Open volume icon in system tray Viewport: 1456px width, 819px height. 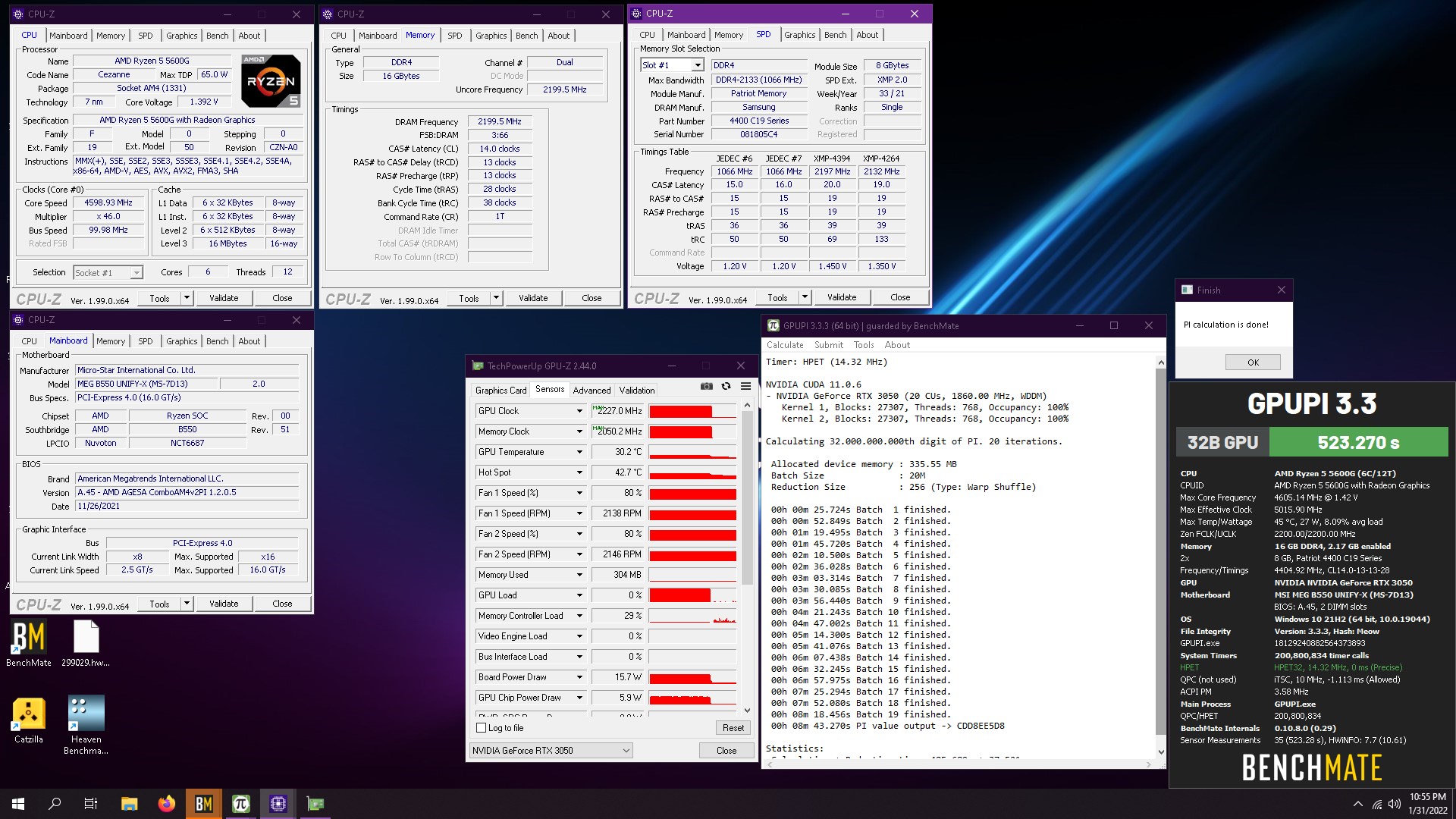click(x=1395, y=805)
